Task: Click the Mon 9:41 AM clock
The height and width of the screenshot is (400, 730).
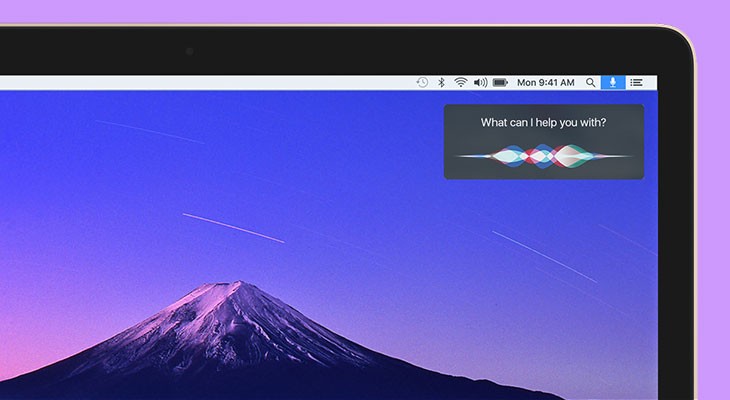Action: (547, 82)
